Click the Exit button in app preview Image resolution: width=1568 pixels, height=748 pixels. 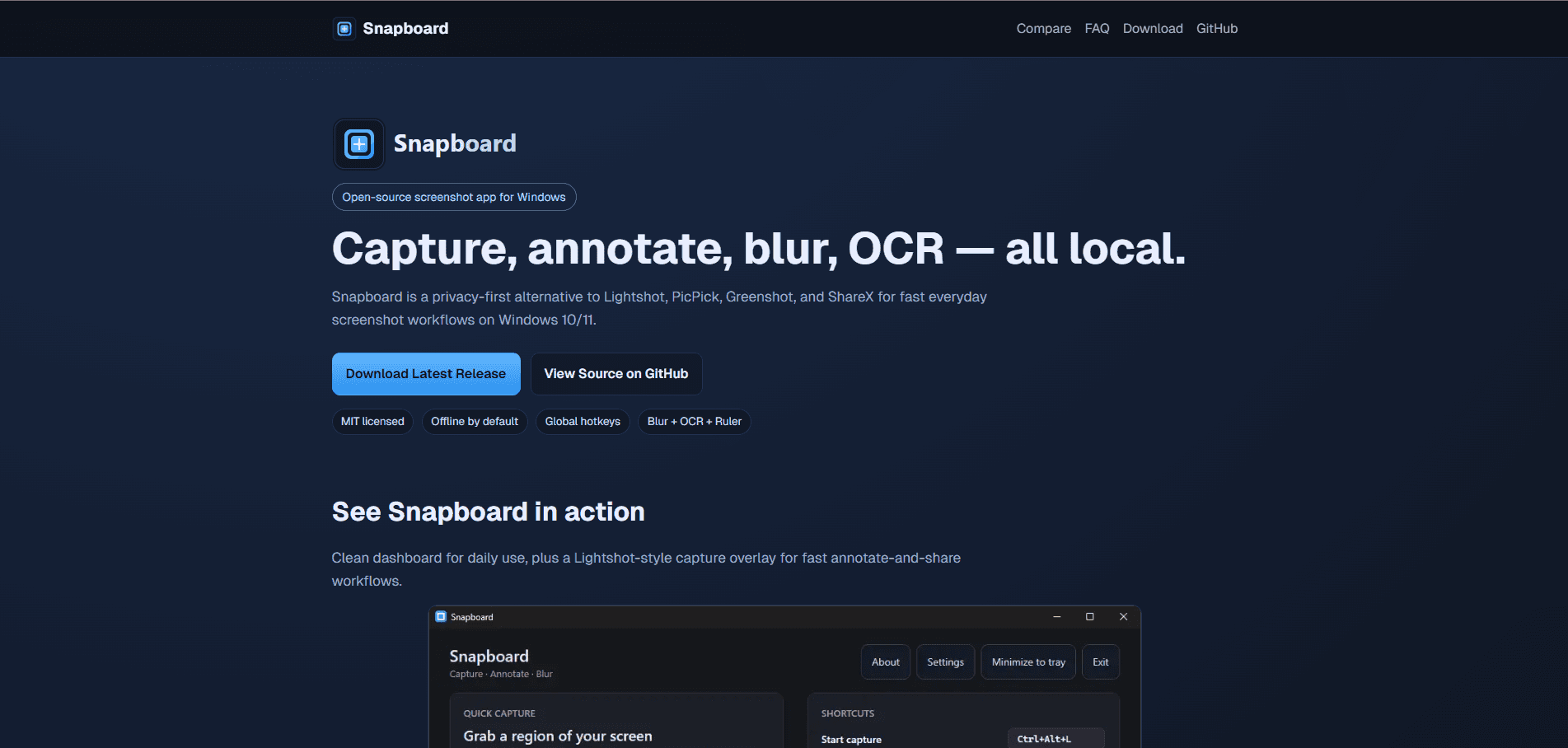(x=1101, y=662)
